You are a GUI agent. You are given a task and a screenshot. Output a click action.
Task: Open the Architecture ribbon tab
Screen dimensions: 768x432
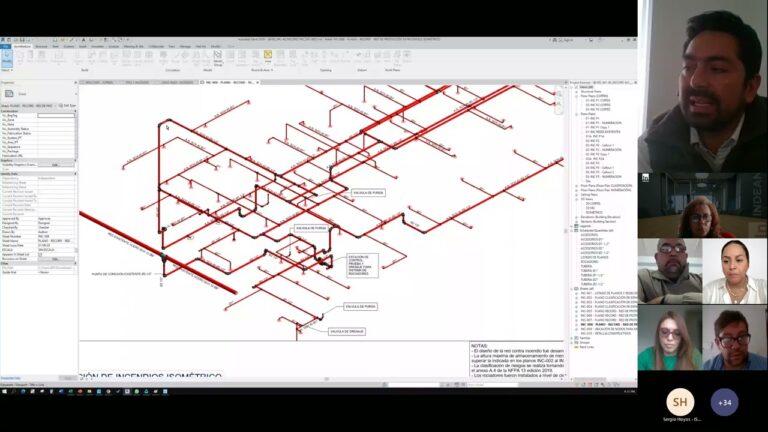pos(22,47)
